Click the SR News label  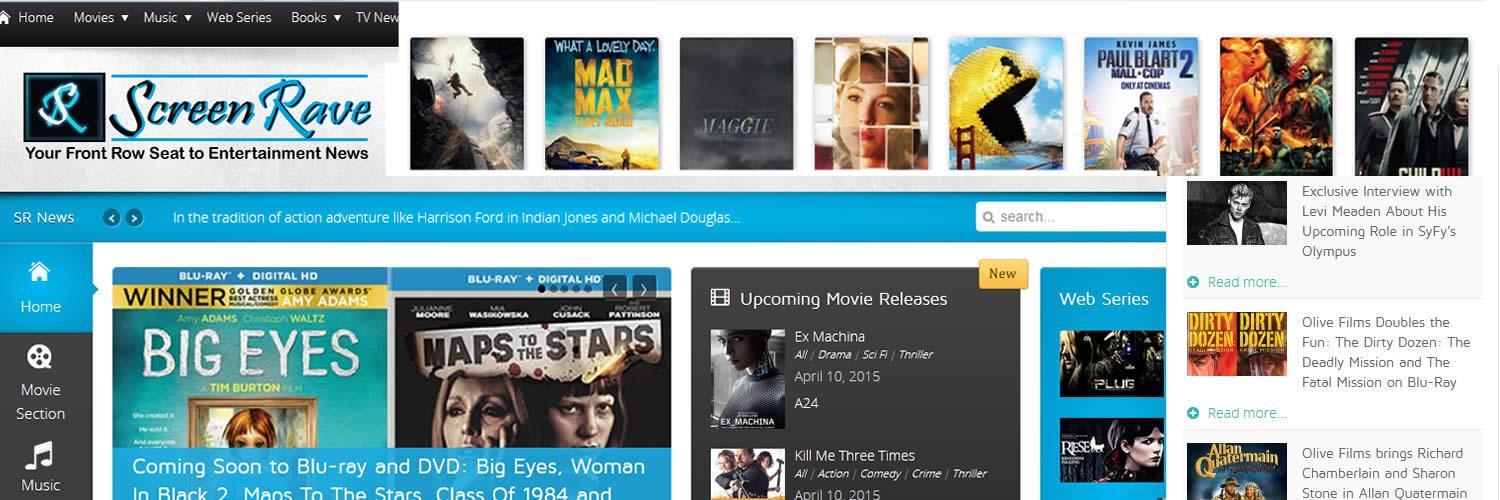click(44, 217)
